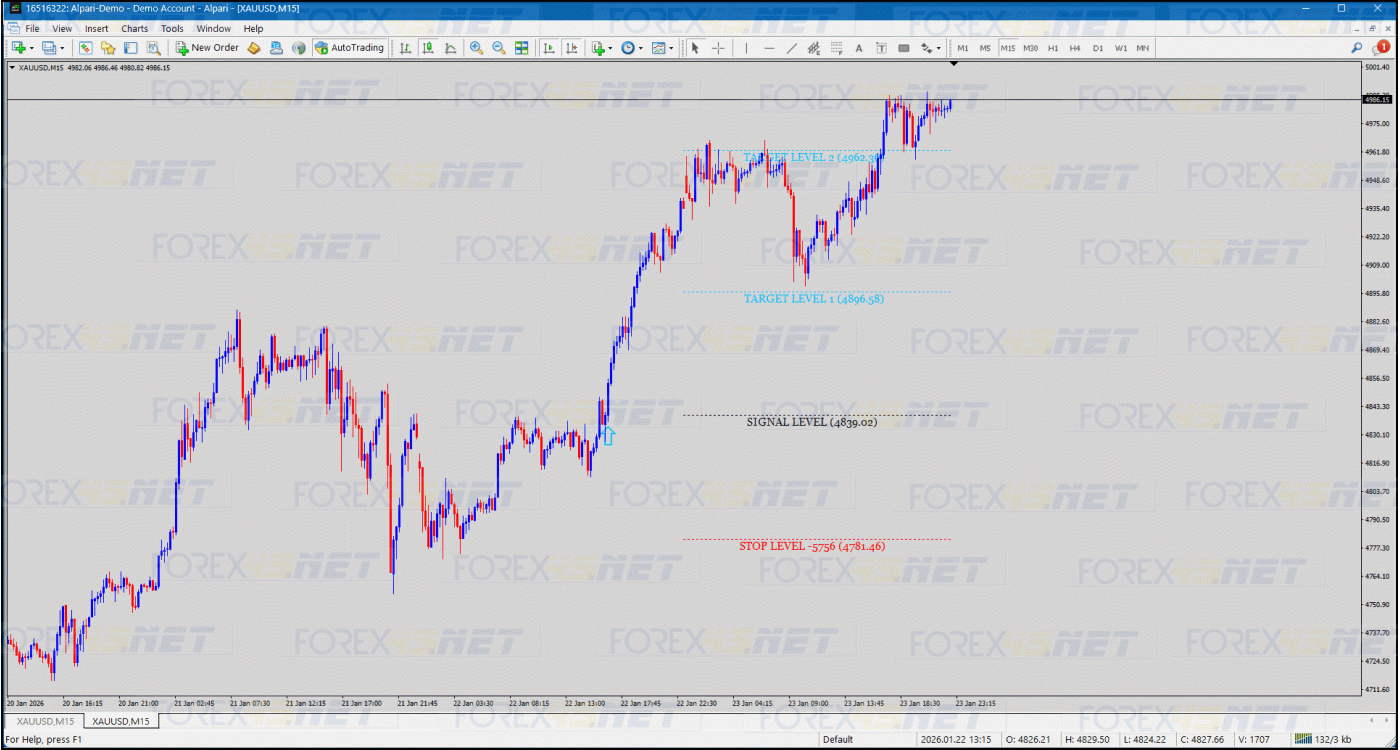Expand the indicators list dropdown arrow

610,48
